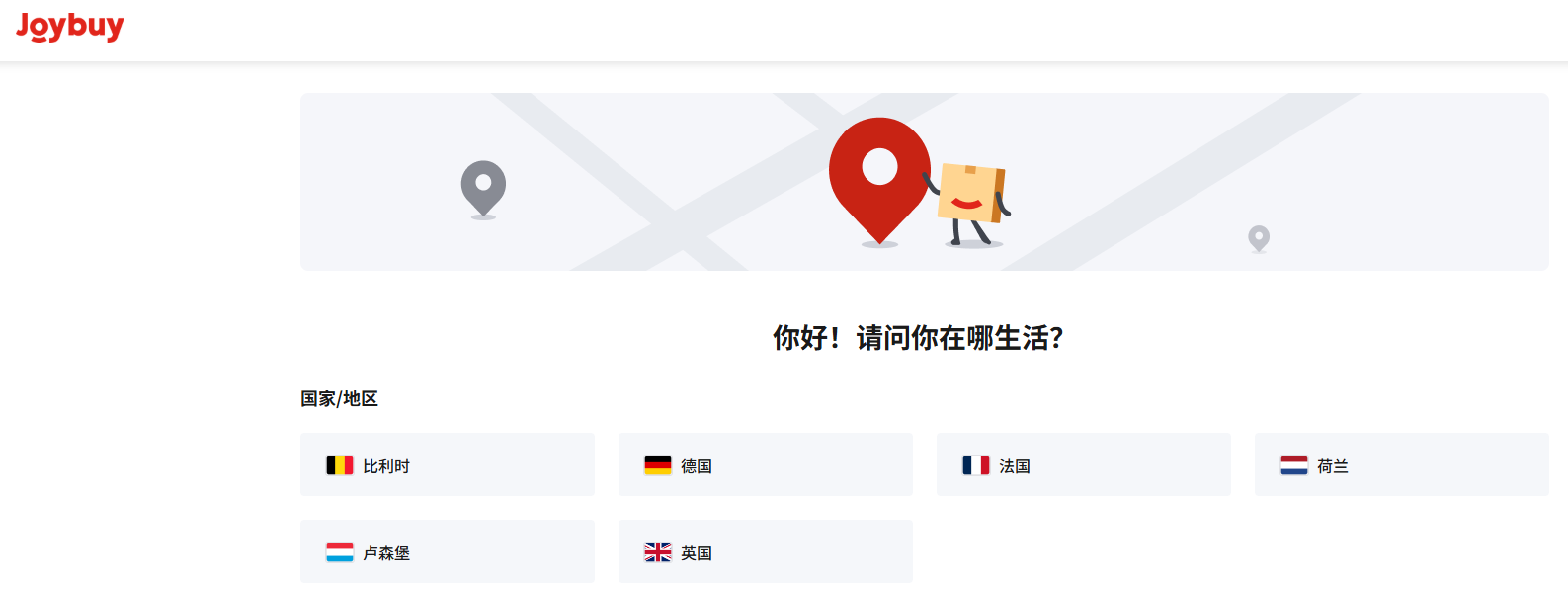
Task: Click the map banner illustration
Action: pyautogui.click(x=925, y=182)
